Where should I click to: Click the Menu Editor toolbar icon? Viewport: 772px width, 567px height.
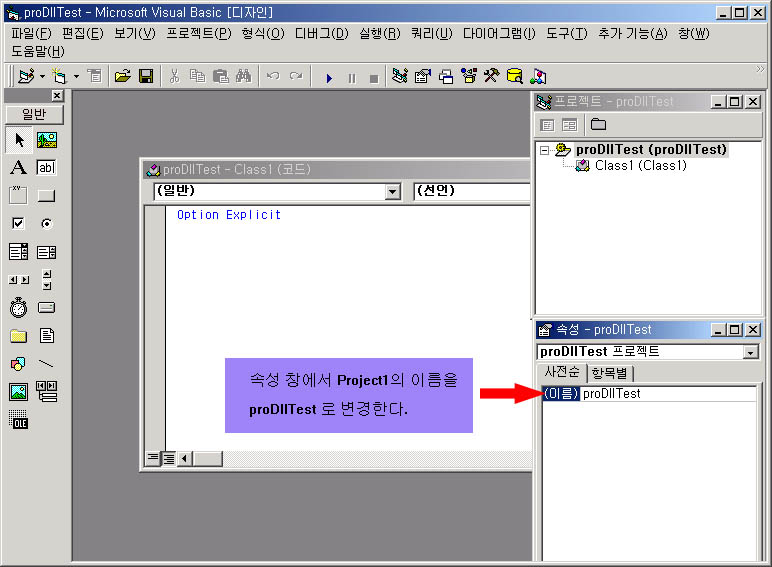pos(94,76)
